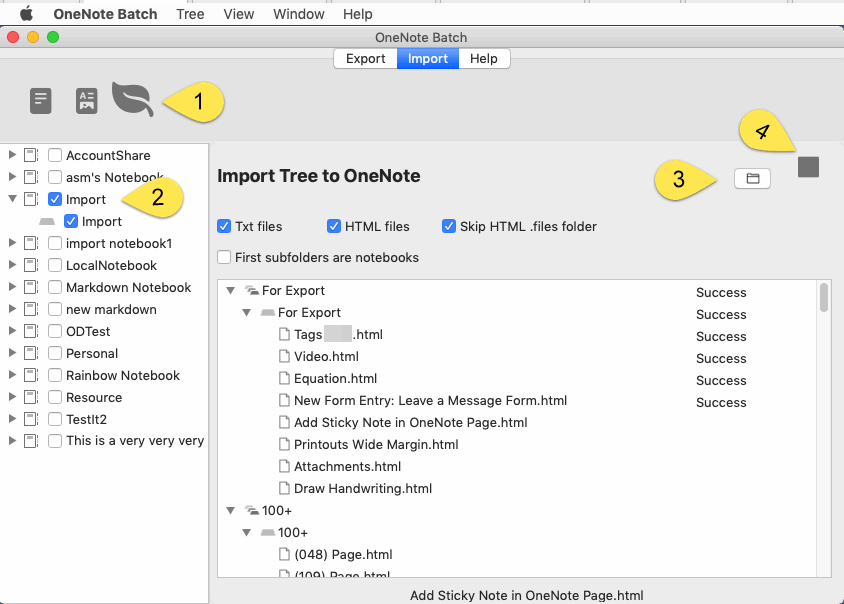Select New Form Entry: Leave a Message Form.html
The width and height of the screenshot is (844, 604).
430,401
